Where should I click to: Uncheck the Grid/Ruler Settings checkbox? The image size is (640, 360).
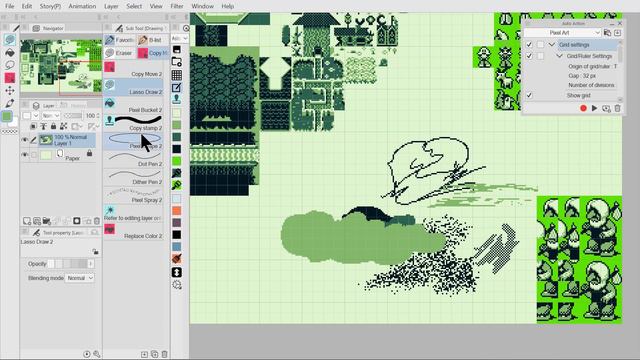[x=529, y=56]
